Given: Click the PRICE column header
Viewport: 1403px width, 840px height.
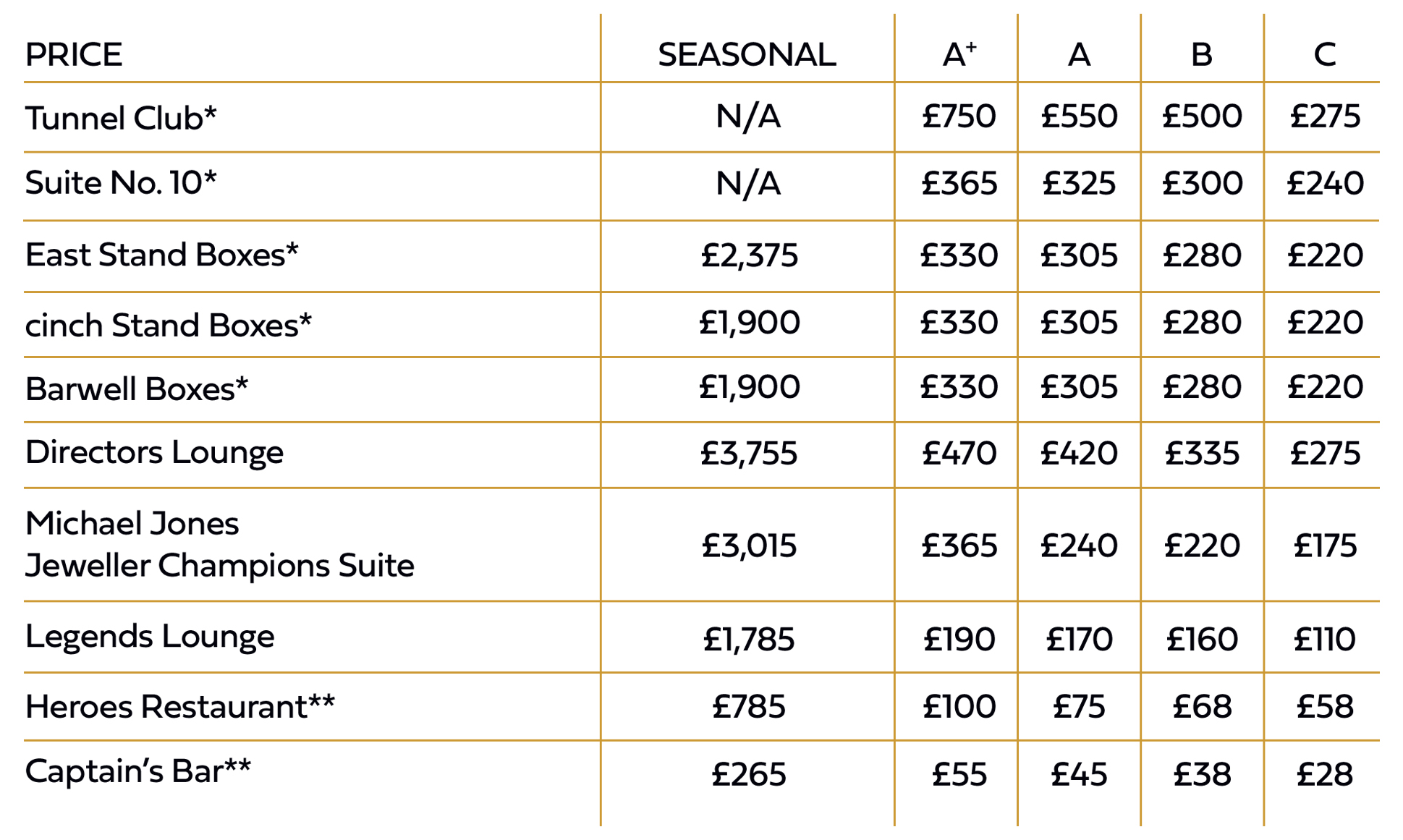Looking at the screenshot, I should tap(74, 55).
